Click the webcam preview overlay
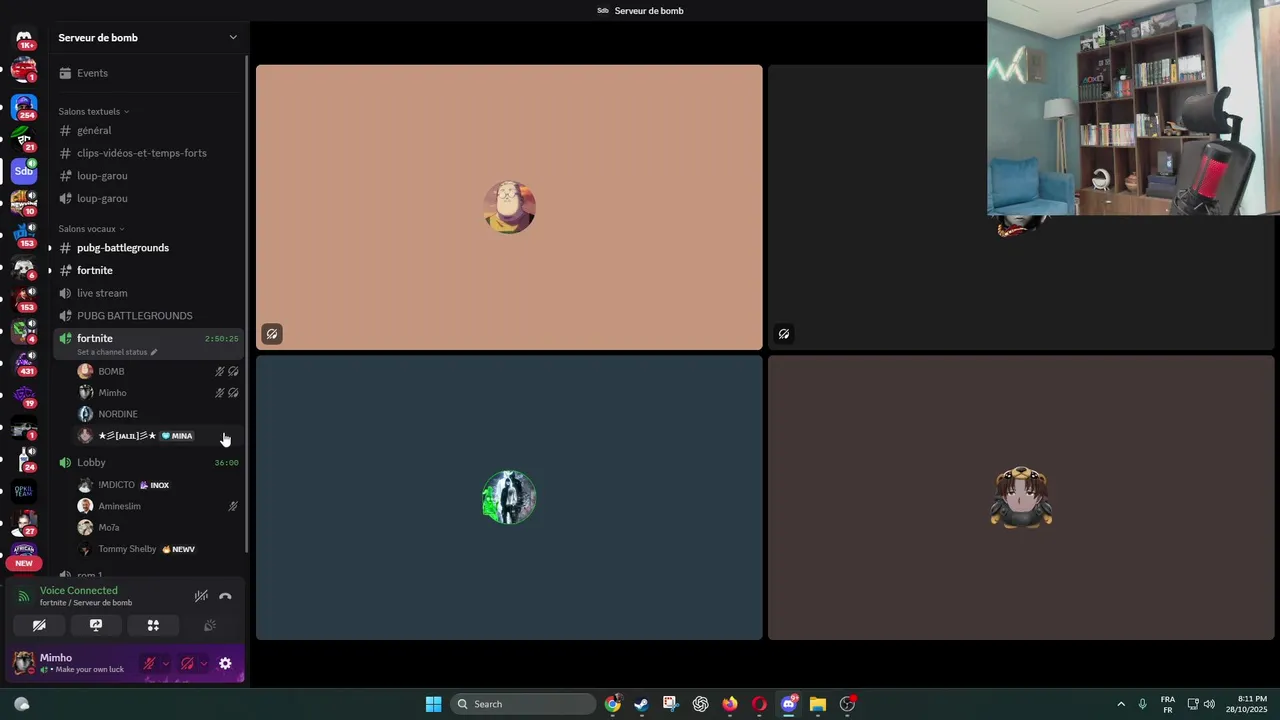Screen dimensions: 1280x720 click(1133, 108)
